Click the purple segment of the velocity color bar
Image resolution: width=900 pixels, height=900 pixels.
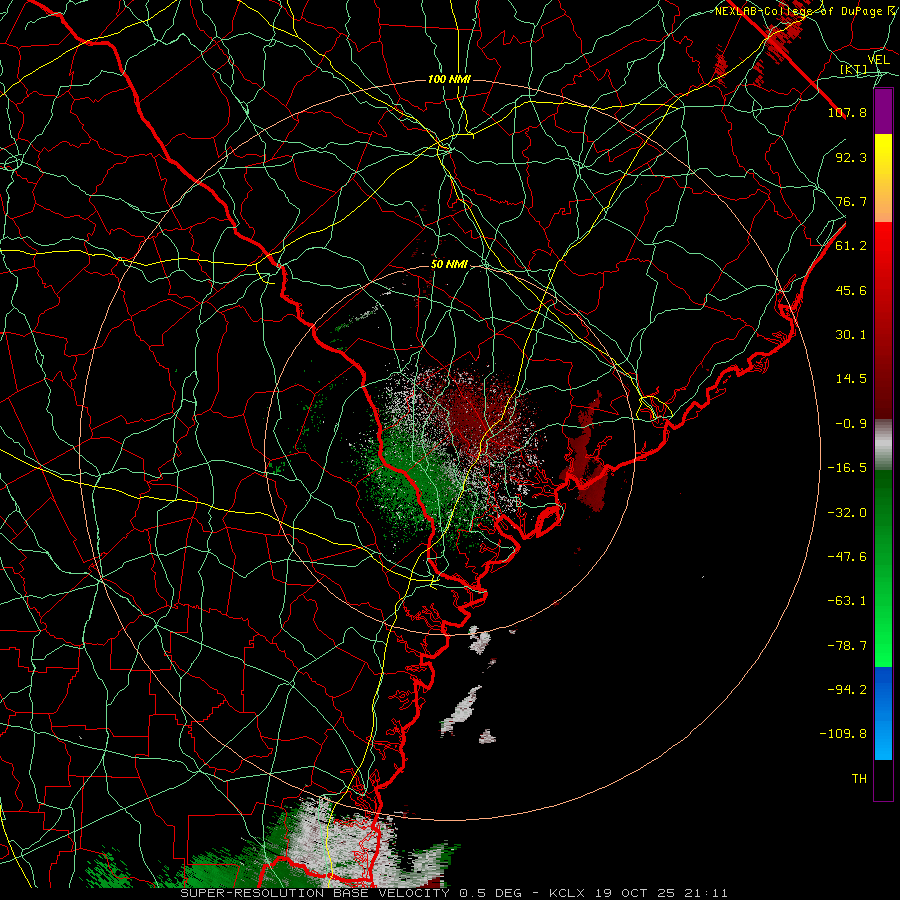point(883,112)
